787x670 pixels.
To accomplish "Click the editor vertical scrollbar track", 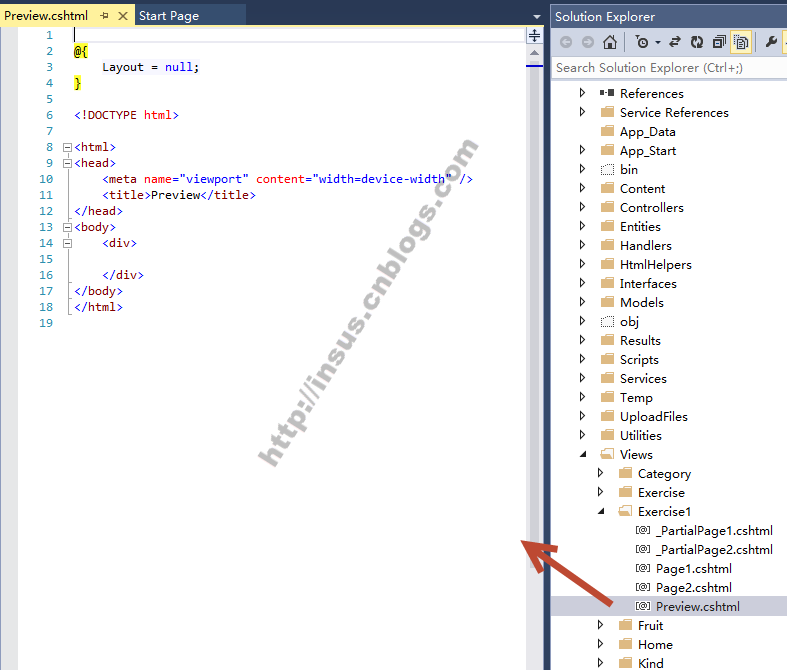I will click(x=535, y=317).
